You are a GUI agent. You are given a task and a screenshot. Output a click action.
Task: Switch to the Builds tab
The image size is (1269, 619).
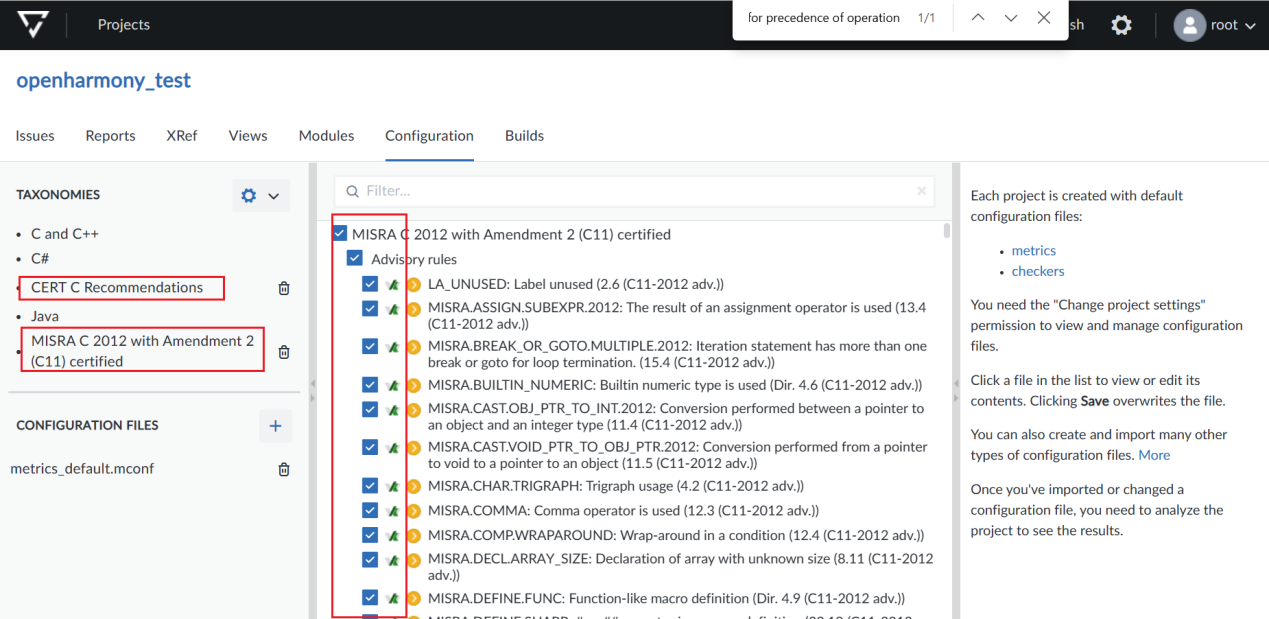tap(524, 136)
